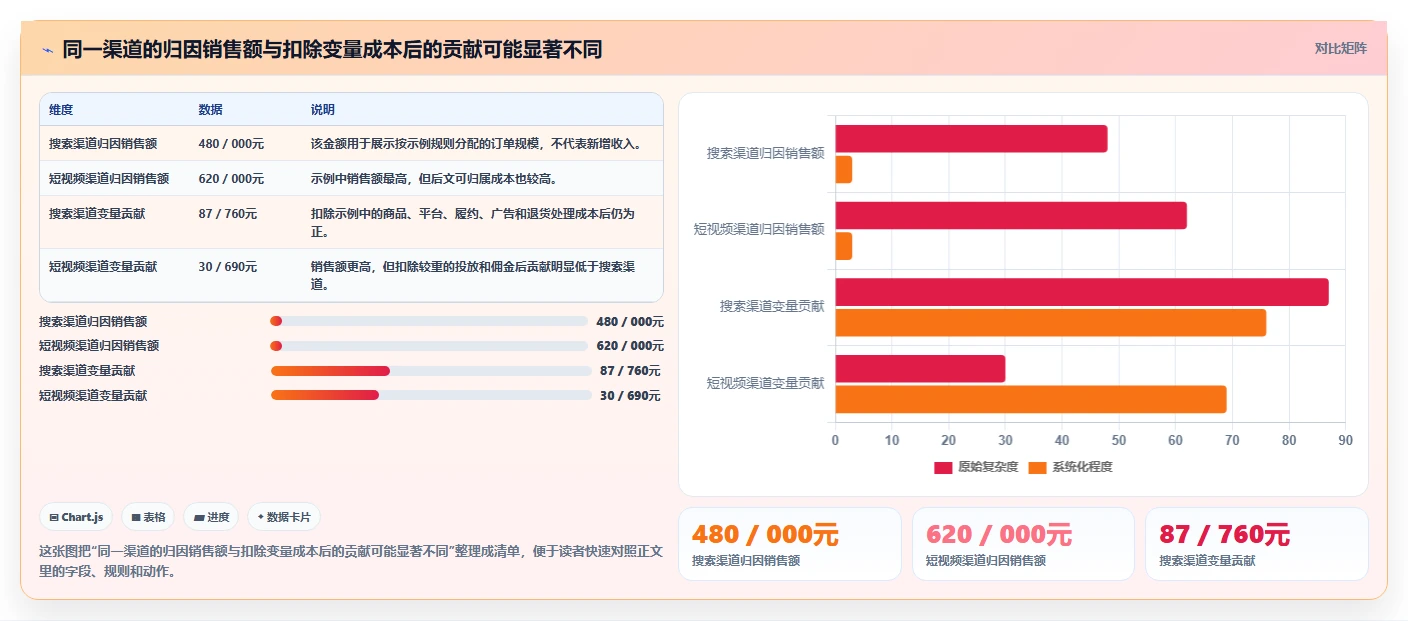Click the caption paragraph starting 这张图把
Viewport: 1408px width, 621px height.
349,561
